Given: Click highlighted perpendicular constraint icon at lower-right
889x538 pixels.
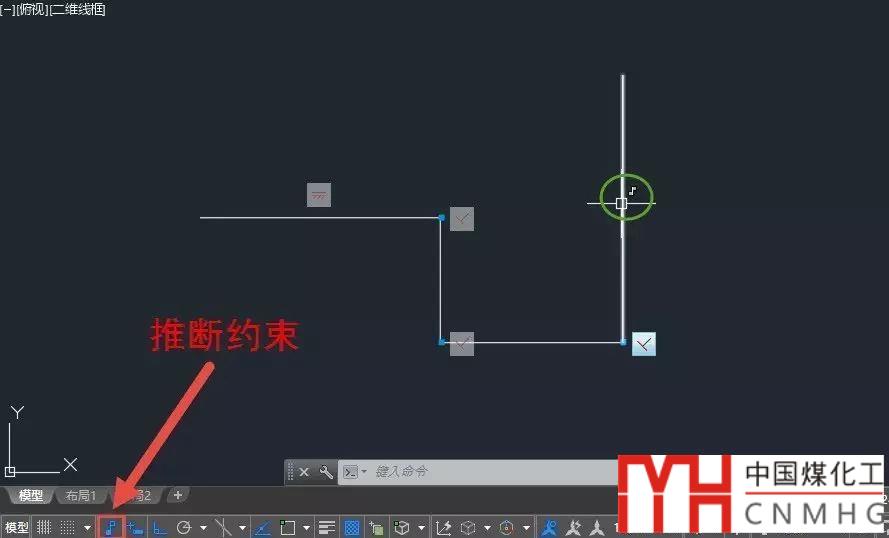Looking at the screenshot, I should (644, 344).
